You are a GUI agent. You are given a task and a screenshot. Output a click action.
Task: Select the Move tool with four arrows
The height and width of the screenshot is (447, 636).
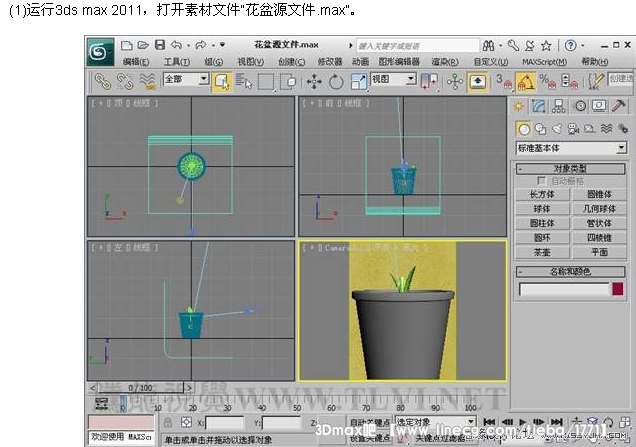314,82
